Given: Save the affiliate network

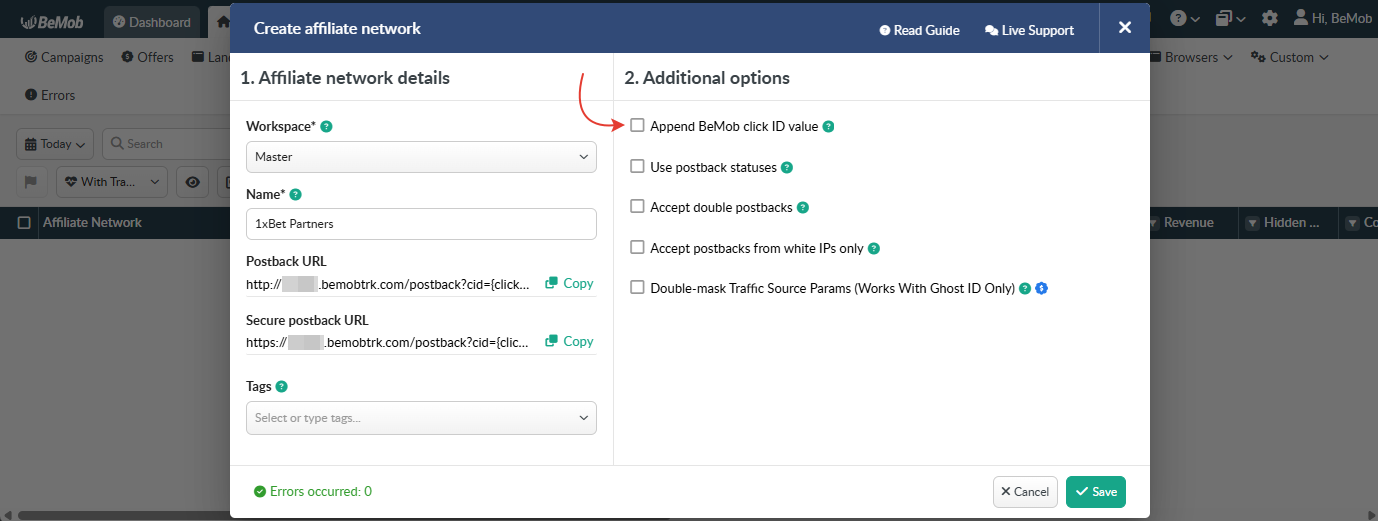Looking at the screenshot, I should pyautogui.click(x=1096, y=492).
